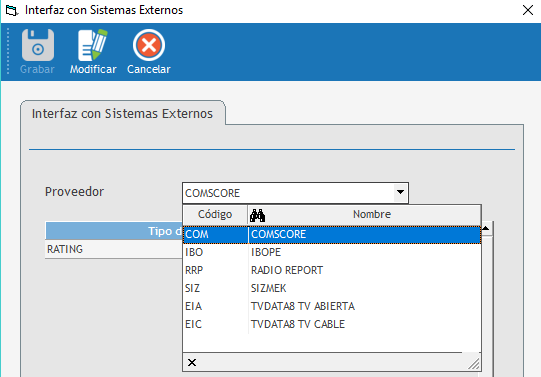Click the RRP code cell

[x=215, y=270]
